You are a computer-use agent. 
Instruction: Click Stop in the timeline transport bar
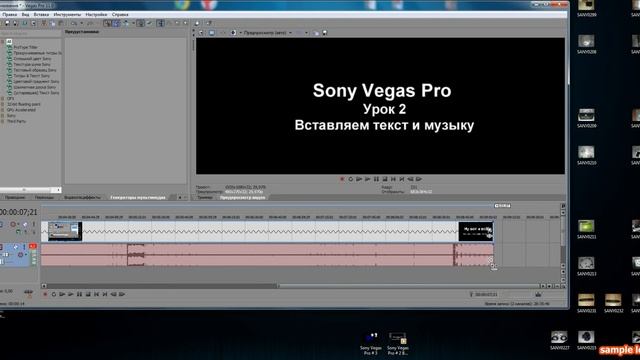(x=88, y=294)
